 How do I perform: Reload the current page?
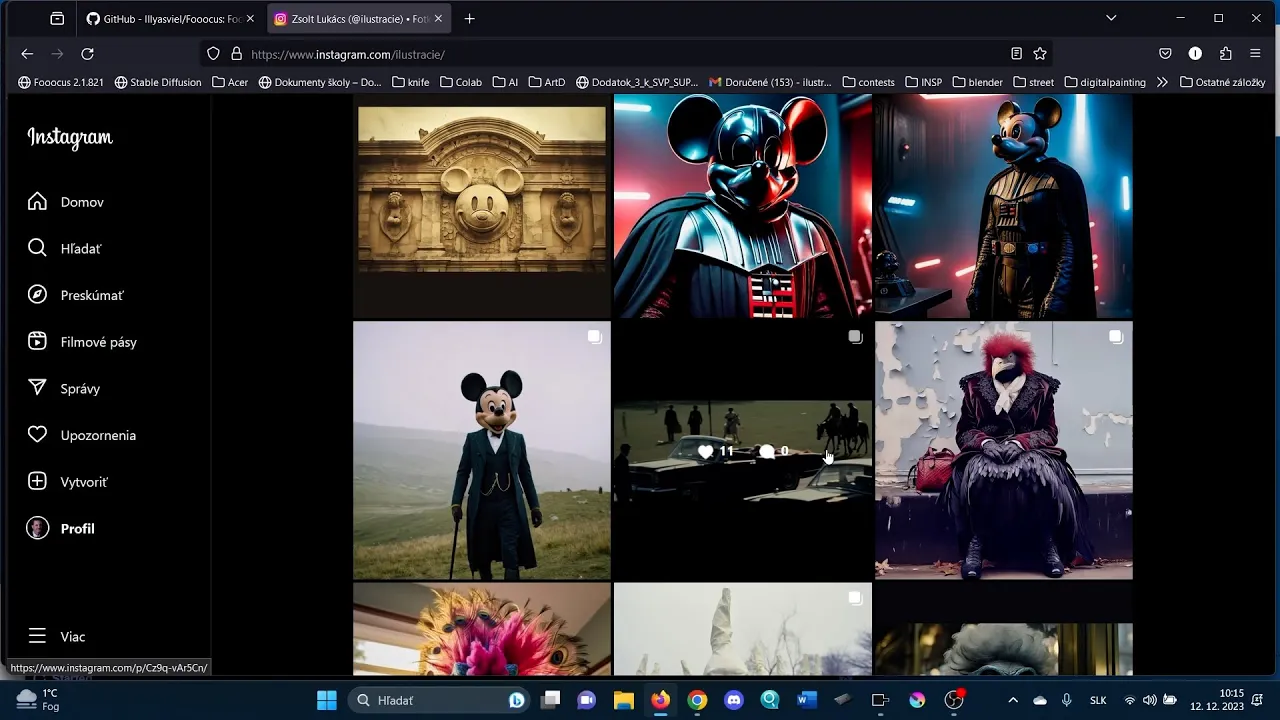pos(88,54)
